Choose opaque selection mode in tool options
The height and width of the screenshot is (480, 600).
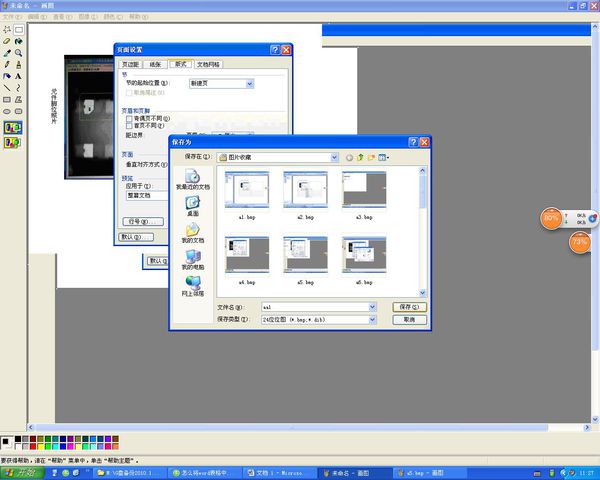pyautogui.click(x=13, y=127)
